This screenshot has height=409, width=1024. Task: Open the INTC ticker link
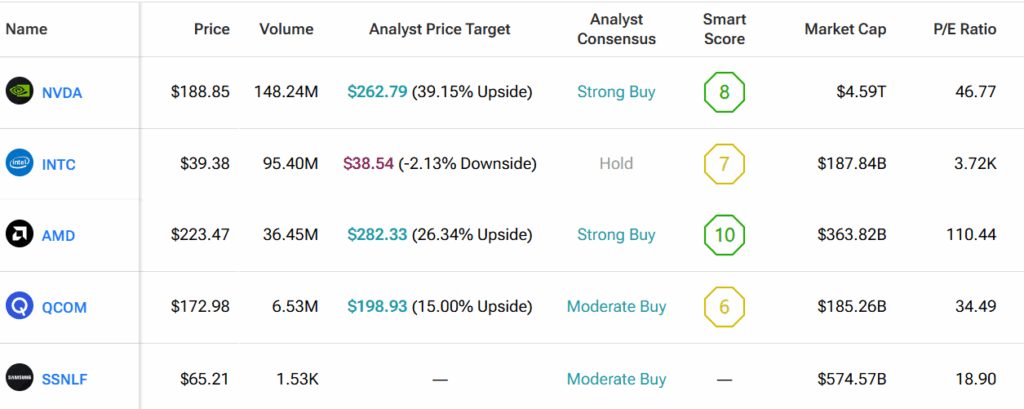pos(59,165)
